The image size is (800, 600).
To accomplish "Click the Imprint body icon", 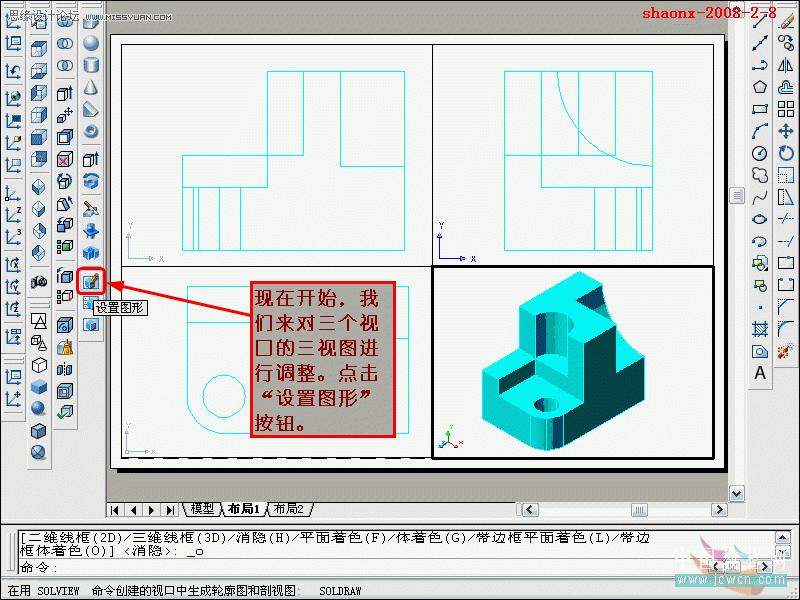I will click(x=65, y=325).
